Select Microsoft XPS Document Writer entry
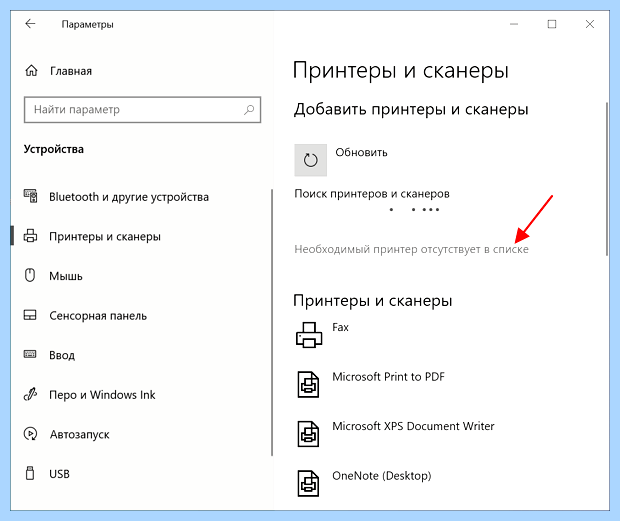 click(x=413, y=426)
